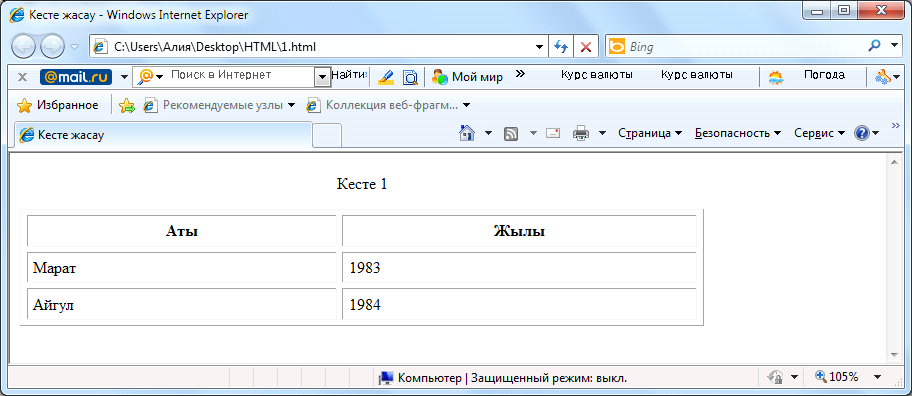Click the Найти button
Screen dimensions: 912x396
coord(349,75)
